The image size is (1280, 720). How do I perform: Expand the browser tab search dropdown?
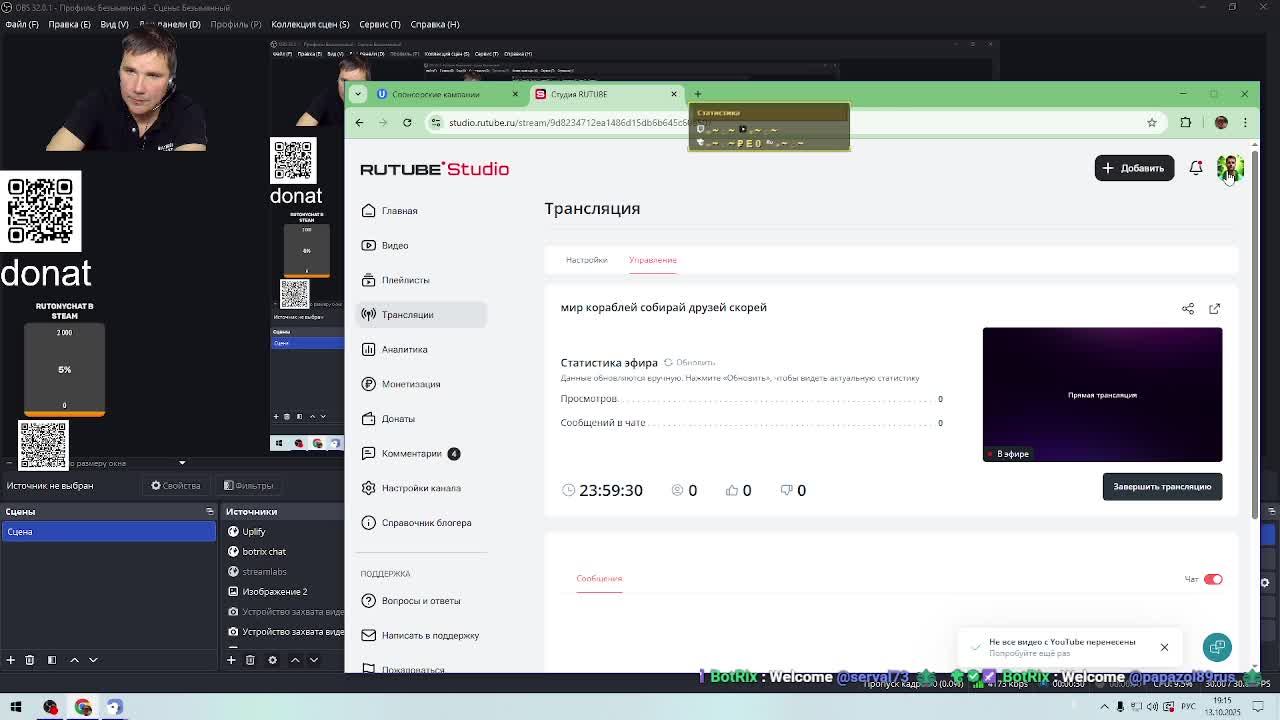[x=358, y=94]
